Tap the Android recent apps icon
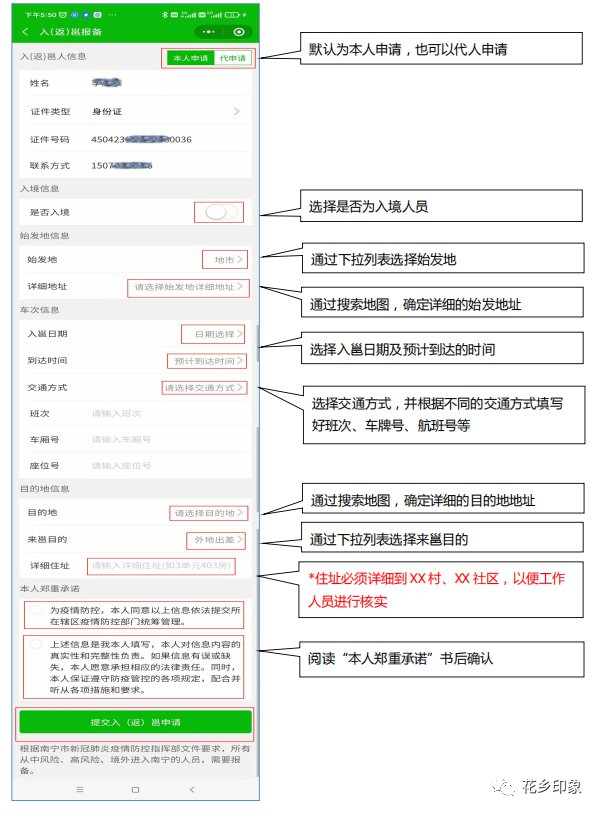The width and height of the screenshot is (601, 813). pyautogui.click(x=80, y=790)
